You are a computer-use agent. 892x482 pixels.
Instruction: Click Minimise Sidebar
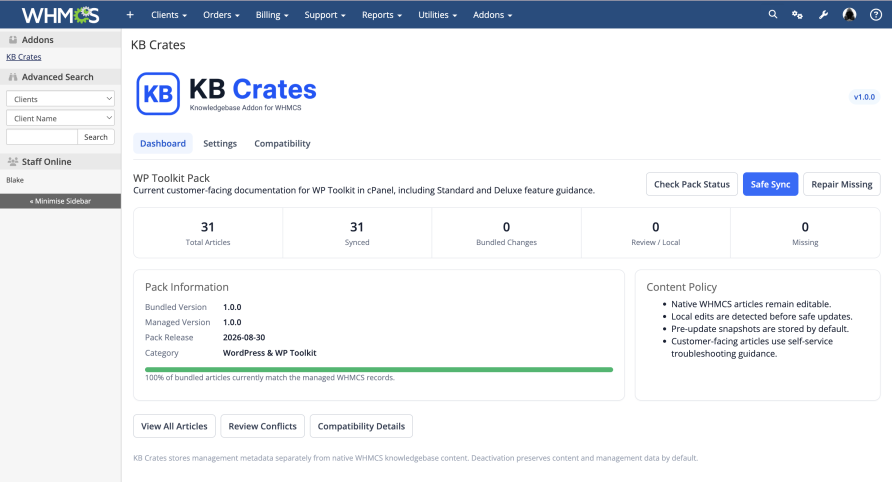point(60,201)
